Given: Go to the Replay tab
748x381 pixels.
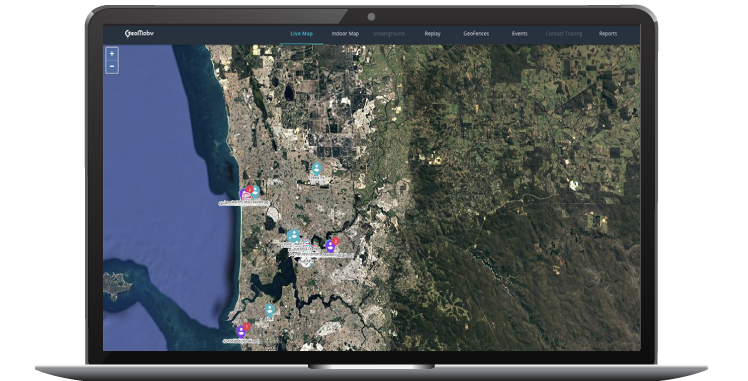Looking at the screenshot, I should (432, 34).
